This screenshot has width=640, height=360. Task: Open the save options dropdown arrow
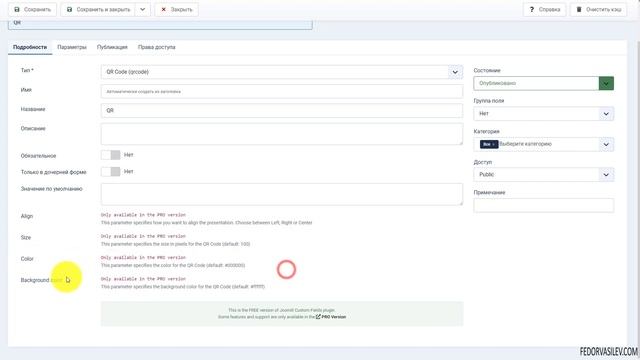tap(142, 9)
